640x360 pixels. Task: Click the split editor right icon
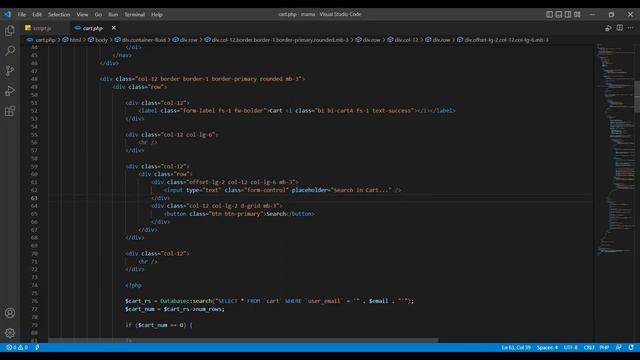tap(620, 28)
